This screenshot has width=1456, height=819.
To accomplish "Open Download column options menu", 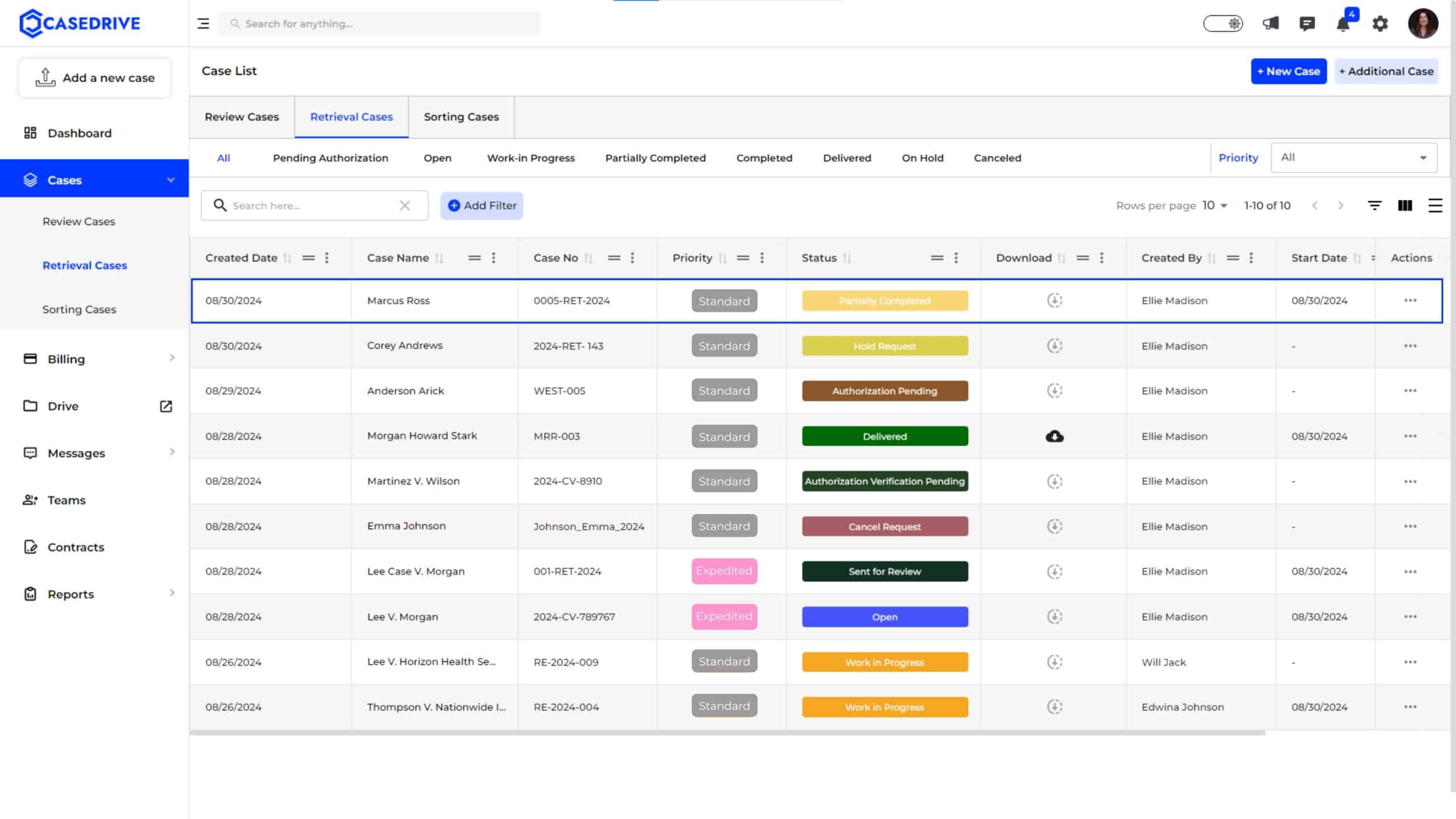I will 1101,258.
